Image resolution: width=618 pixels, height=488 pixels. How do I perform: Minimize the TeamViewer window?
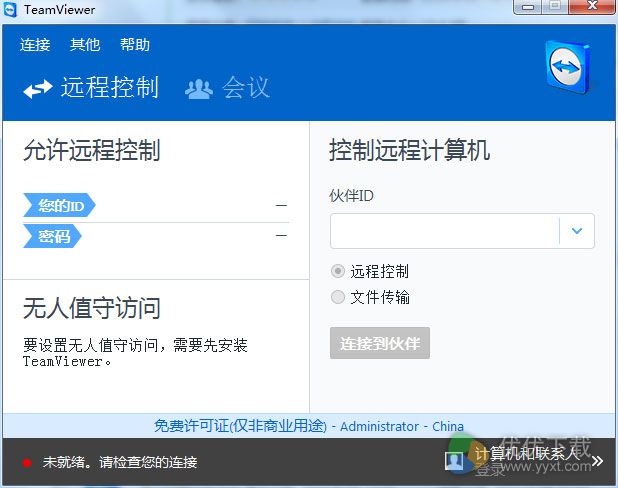pos(528,7)
